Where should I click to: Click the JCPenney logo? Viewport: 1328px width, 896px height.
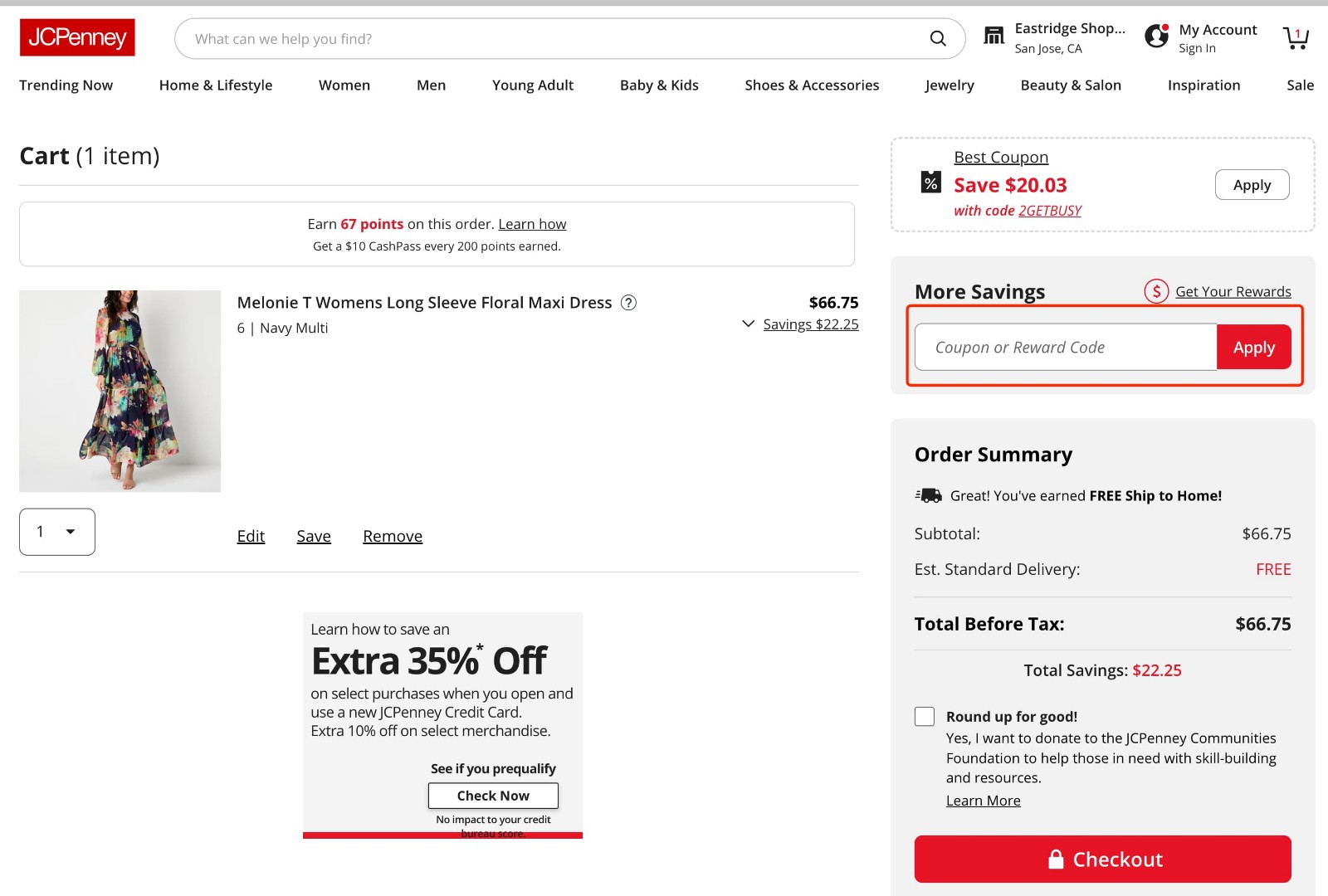tap(77, 37)
